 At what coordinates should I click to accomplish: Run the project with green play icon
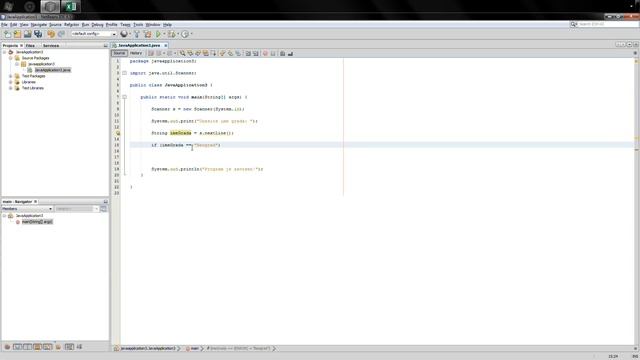pyautogui.click(x=158, y=34)
